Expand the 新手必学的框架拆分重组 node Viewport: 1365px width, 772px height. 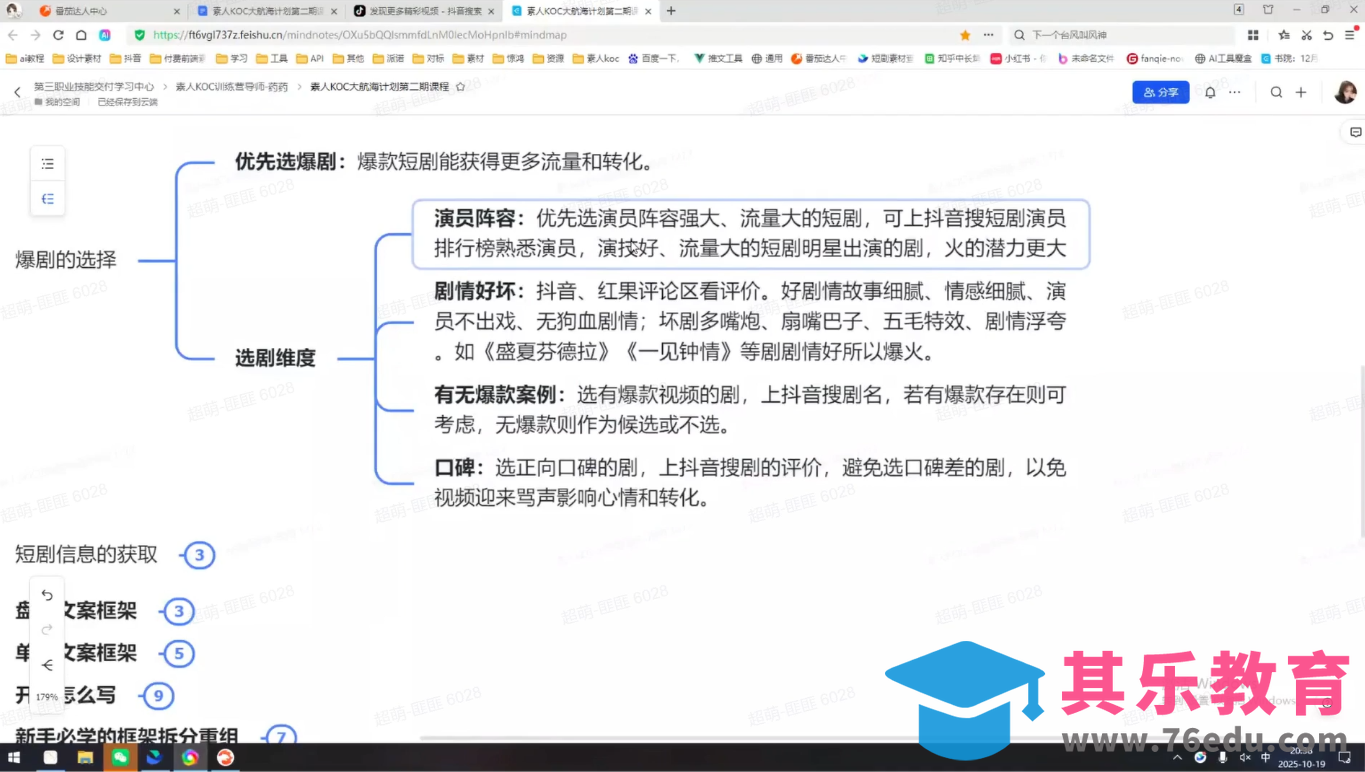coord(281,737)
